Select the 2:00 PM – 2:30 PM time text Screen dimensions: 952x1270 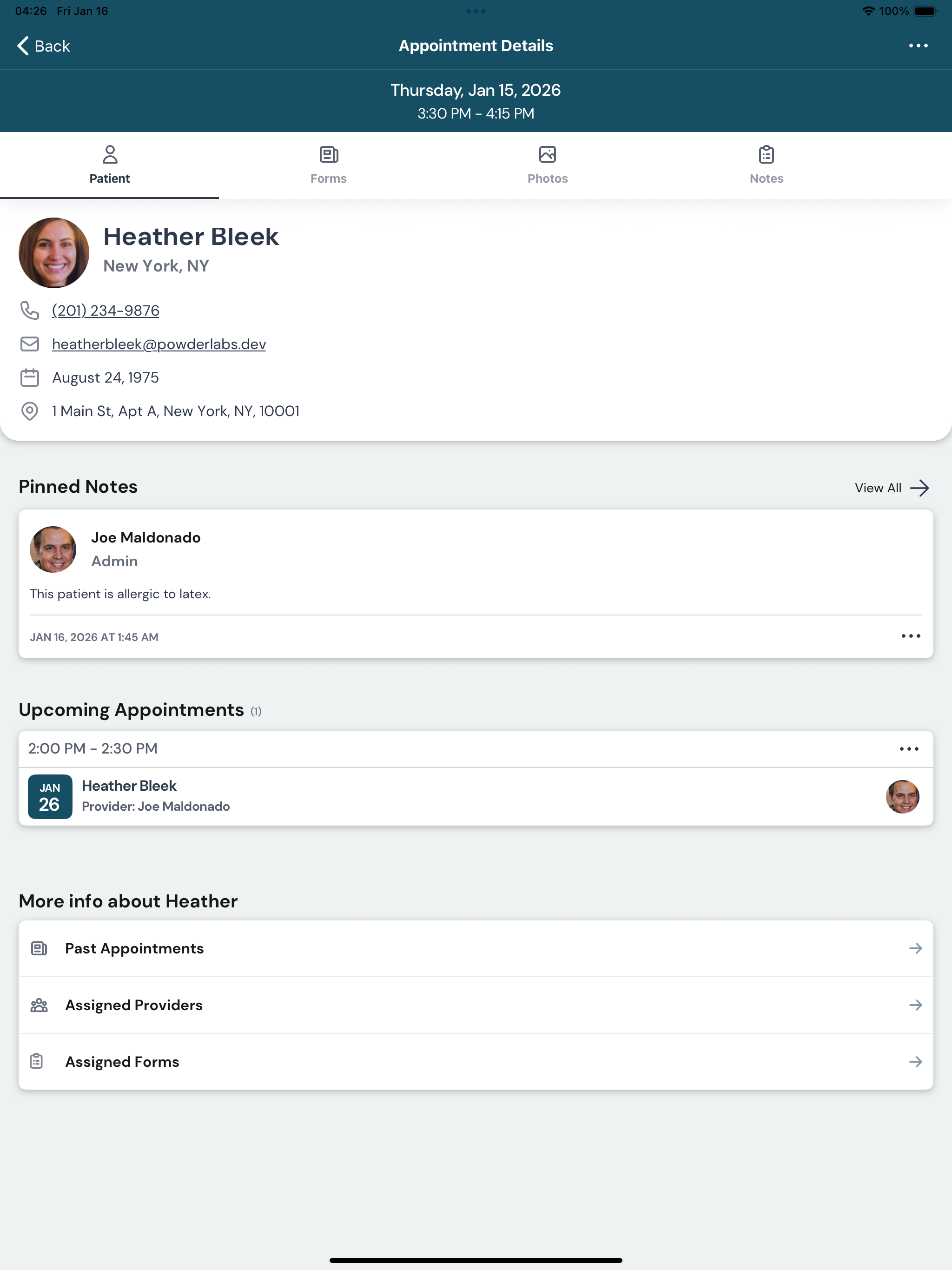pos(93,749)
